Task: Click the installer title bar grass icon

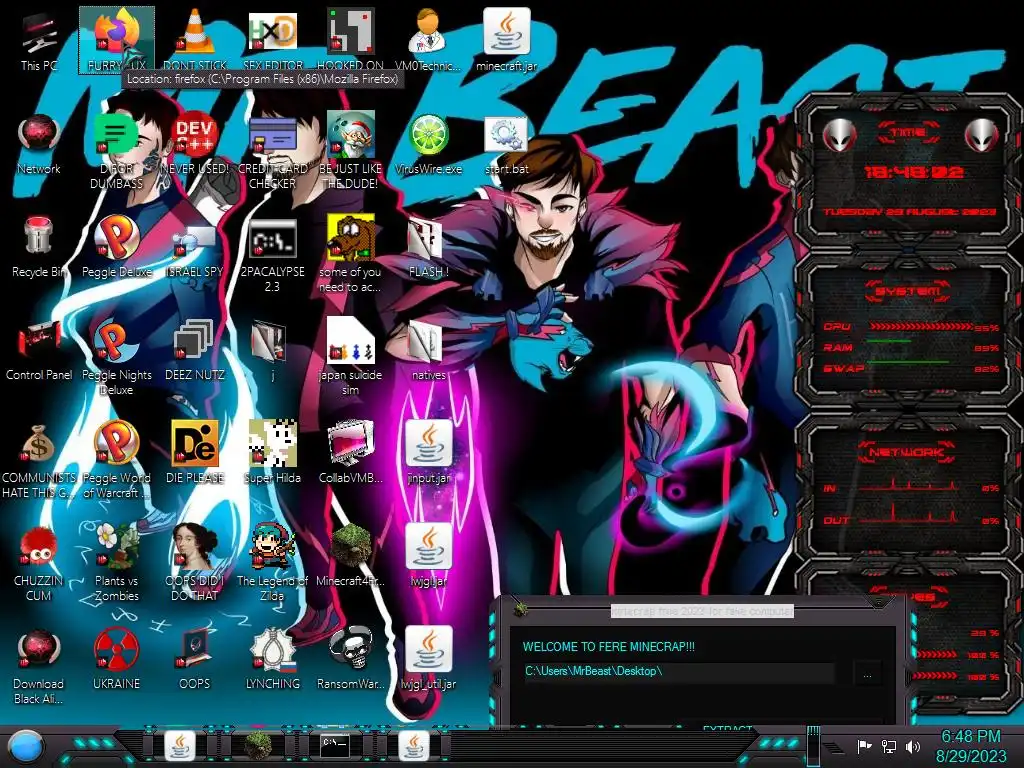Action: click(x=520, y=610)
